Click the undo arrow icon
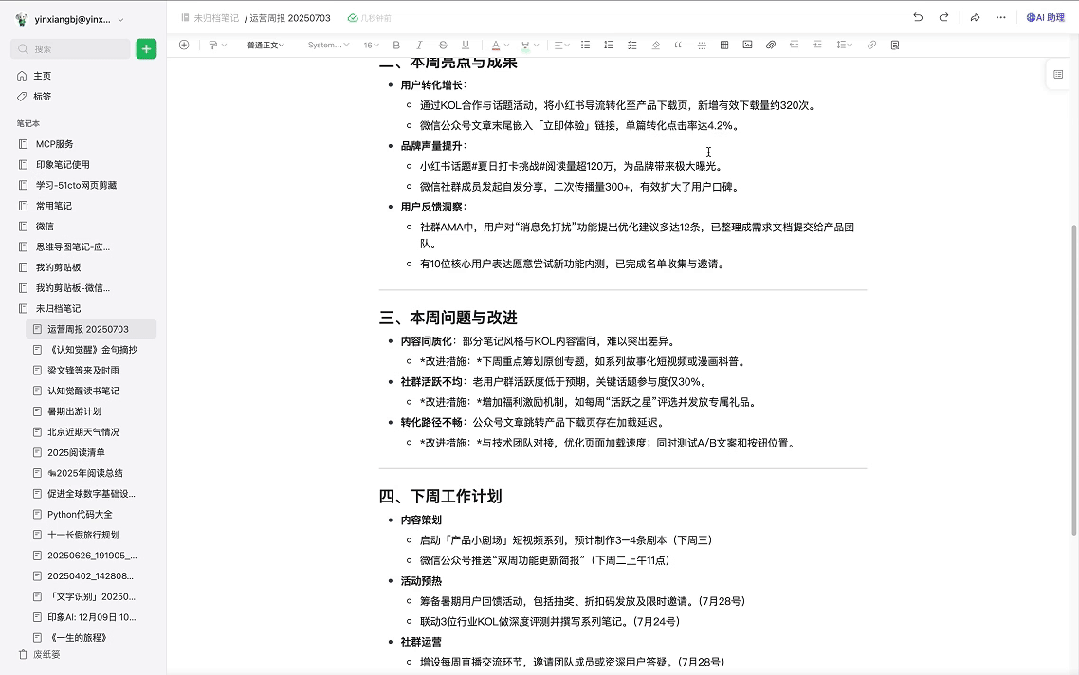The height and width of the screenshot is (675, 1079). coord(918,17)
